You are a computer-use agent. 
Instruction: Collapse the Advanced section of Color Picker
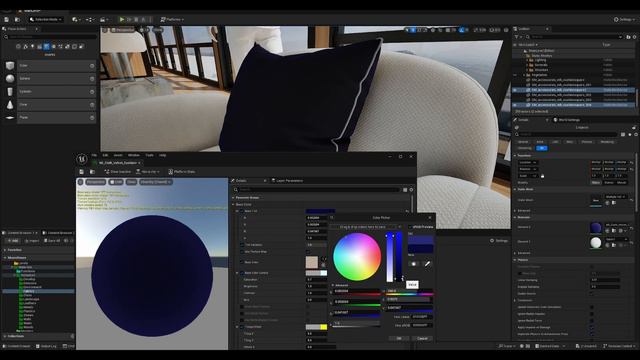[x=333, y=285]
